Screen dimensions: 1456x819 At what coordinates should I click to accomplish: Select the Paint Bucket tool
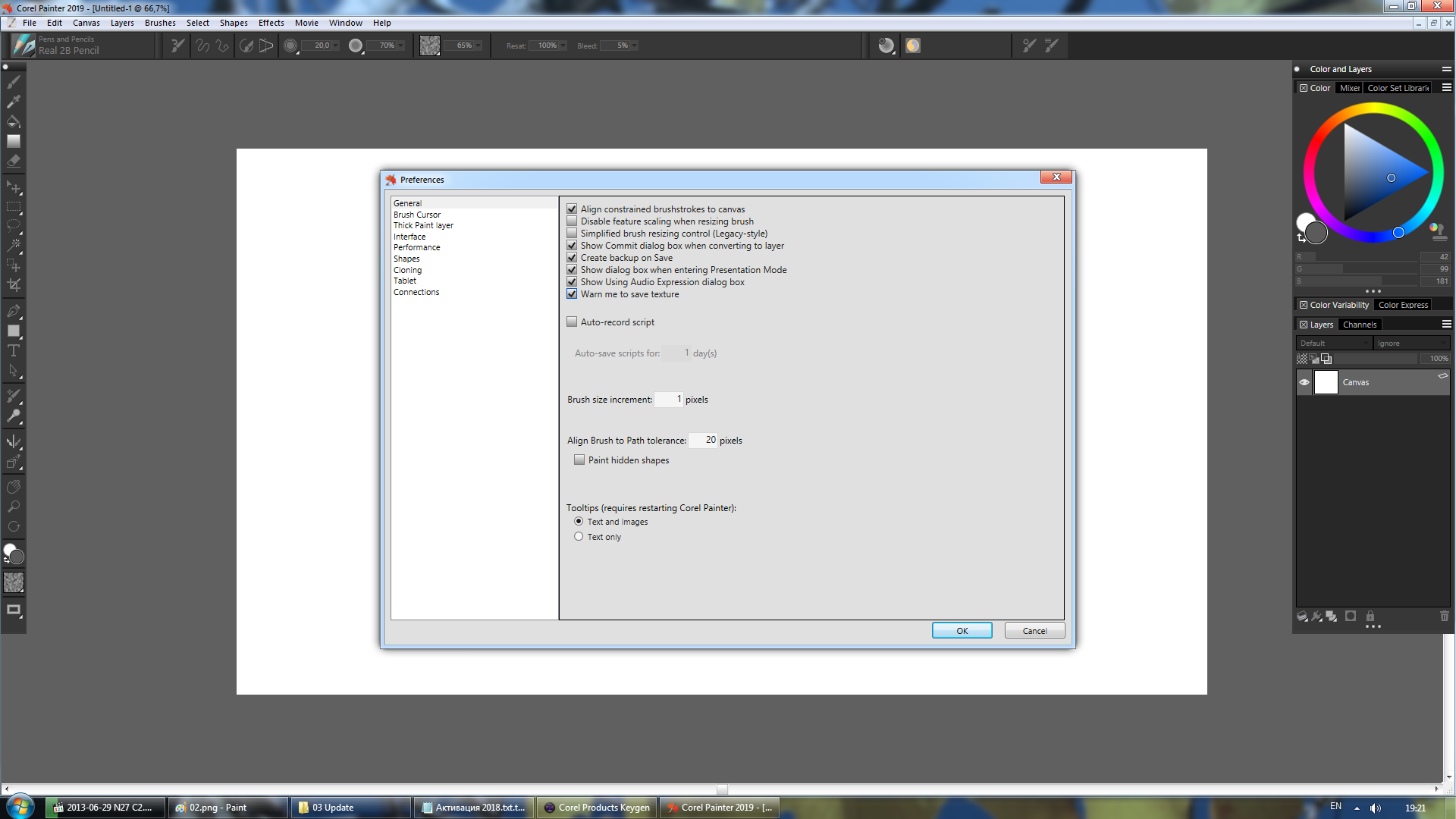[x=13, y=121]
